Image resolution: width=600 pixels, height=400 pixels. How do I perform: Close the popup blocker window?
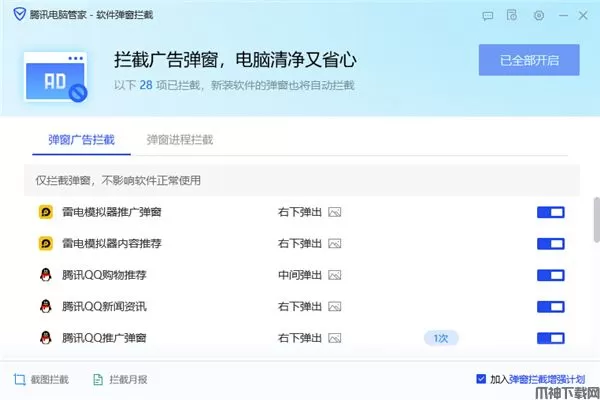[x=583, y=16]
